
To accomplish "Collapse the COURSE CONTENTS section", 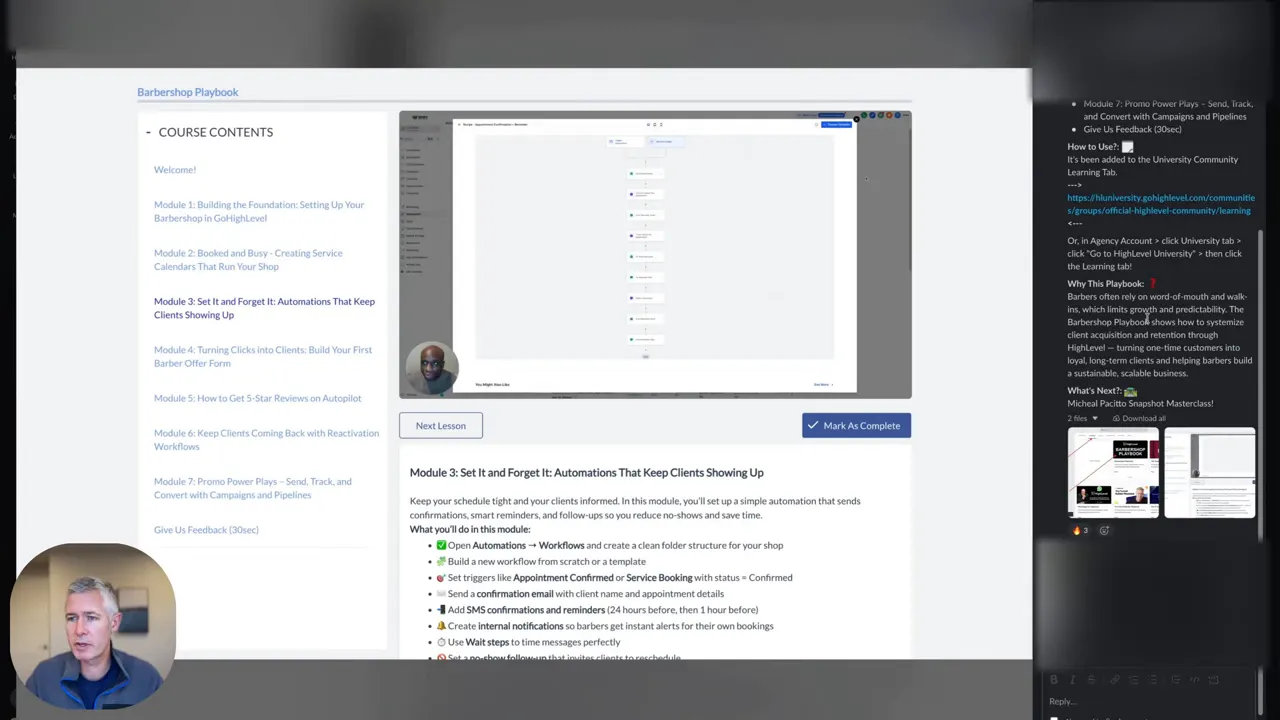I will tap(148, 132).
